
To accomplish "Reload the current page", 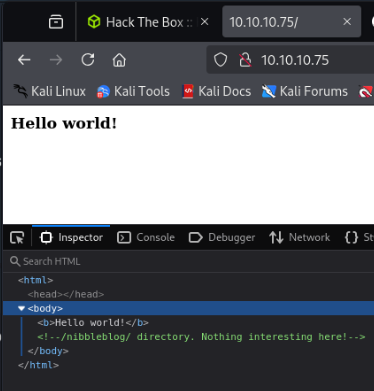I will pyautogui.click(x=88, y=60).
